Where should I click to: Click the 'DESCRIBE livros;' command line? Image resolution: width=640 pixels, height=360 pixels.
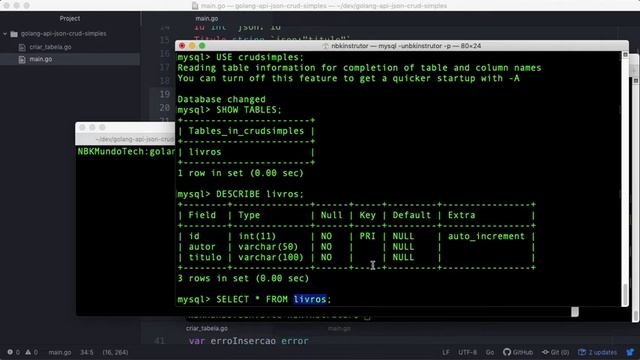(241, 194)
